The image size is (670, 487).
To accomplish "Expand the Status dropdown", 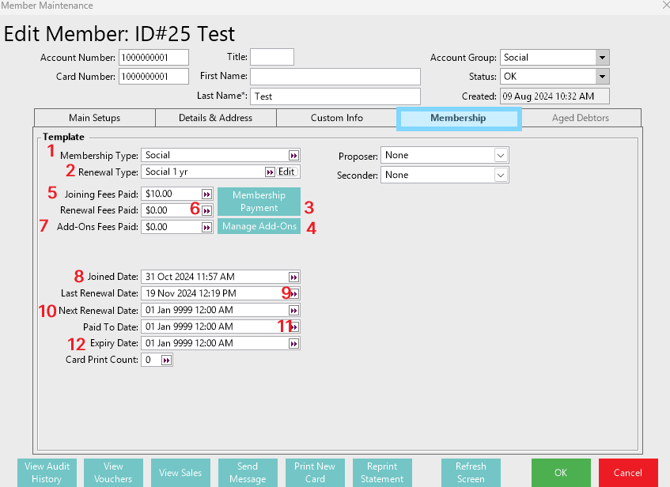I will click(x=602, y=77).
